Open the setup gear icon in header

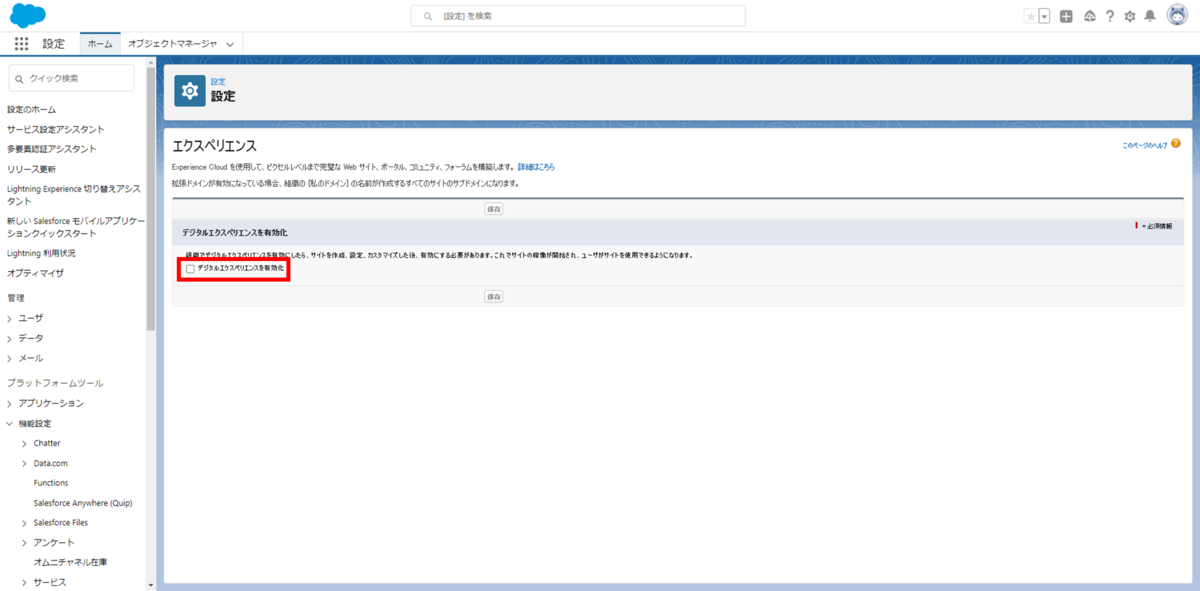(x=1130, y=16)
